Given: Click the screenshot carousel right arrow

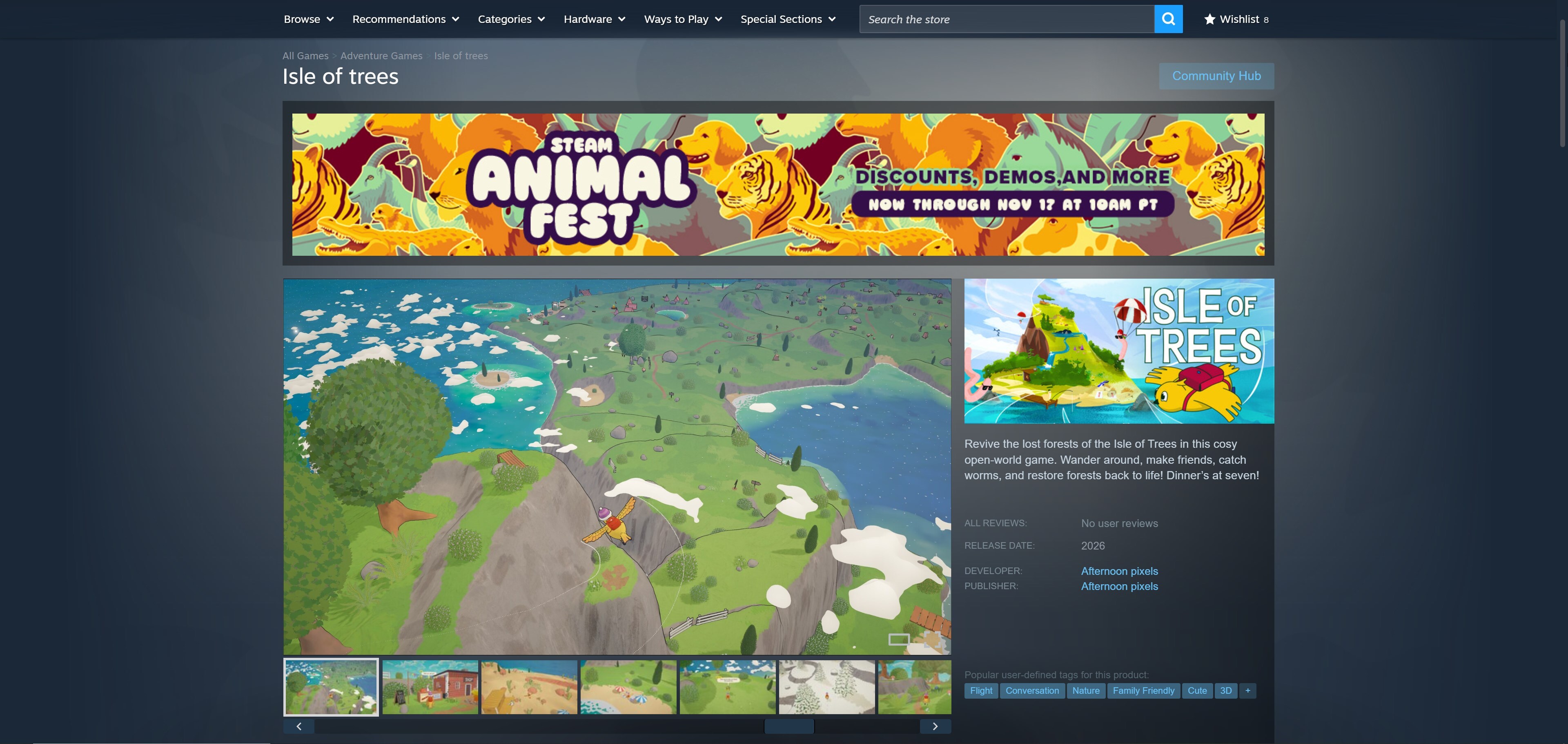Looking at the screenshot, I should (935, 726).
